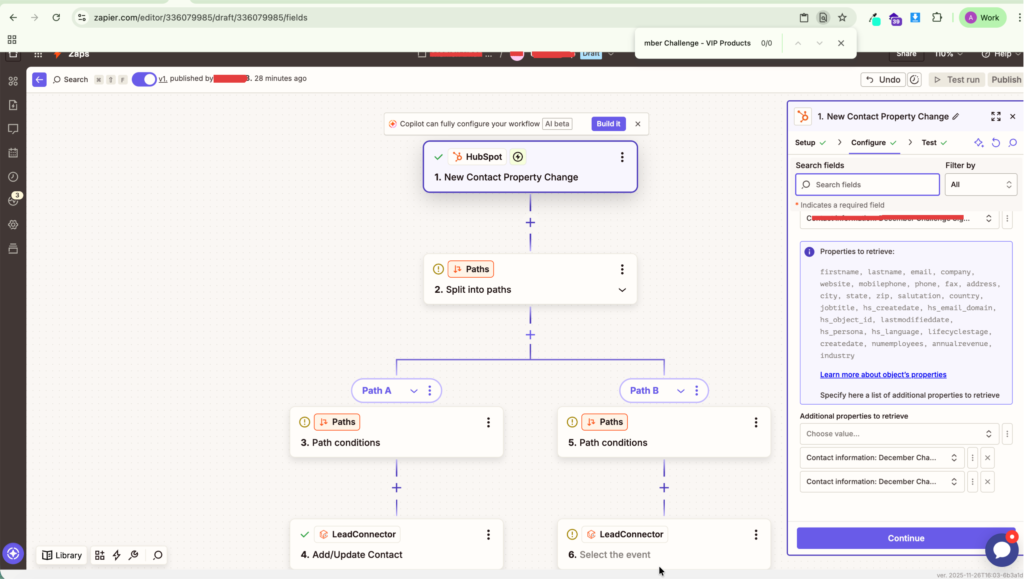Add a step below step 3 Path conditions
Screen dimensions: 1024x579
click(x=396, y=488)
